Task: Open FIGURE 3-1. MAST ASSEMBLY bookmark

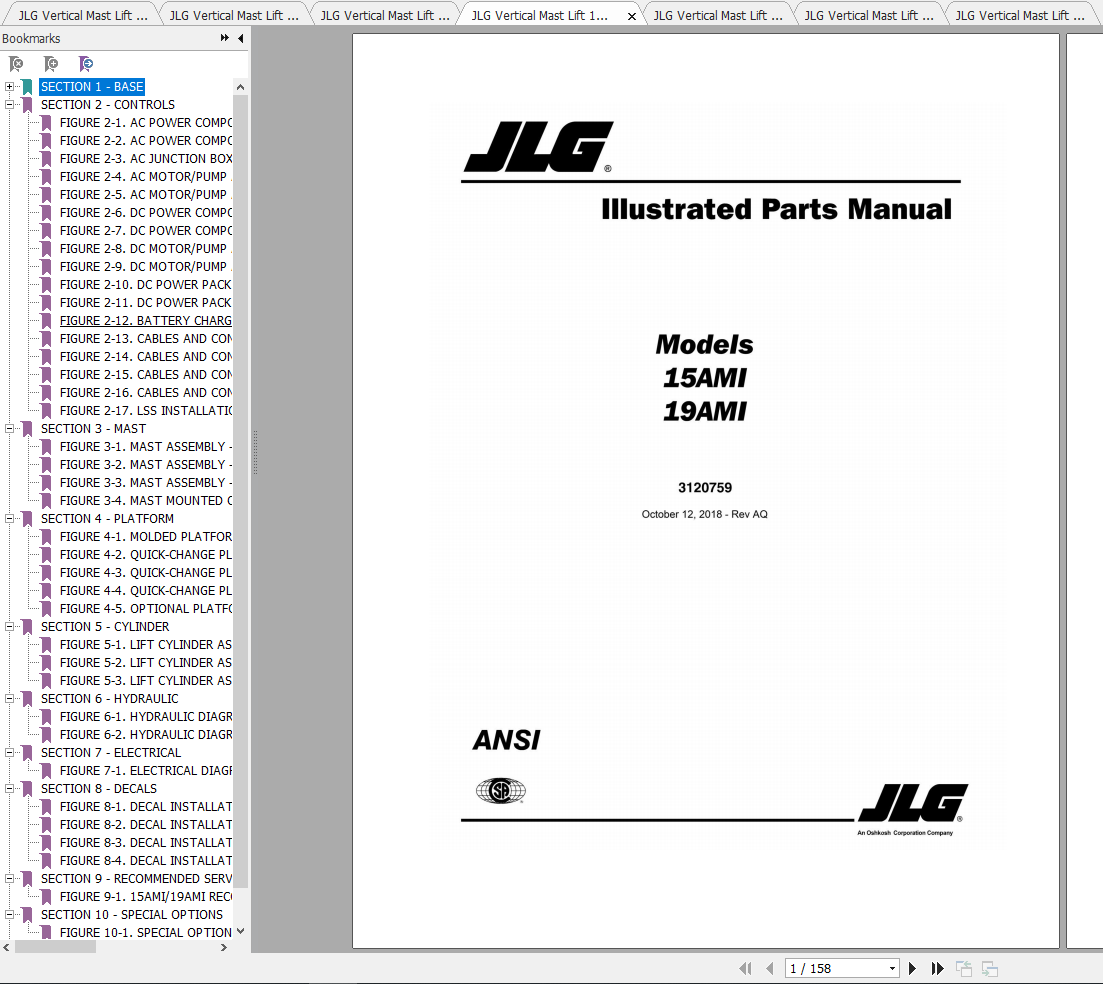Action: pyautogui.click(x=146, y=447)
